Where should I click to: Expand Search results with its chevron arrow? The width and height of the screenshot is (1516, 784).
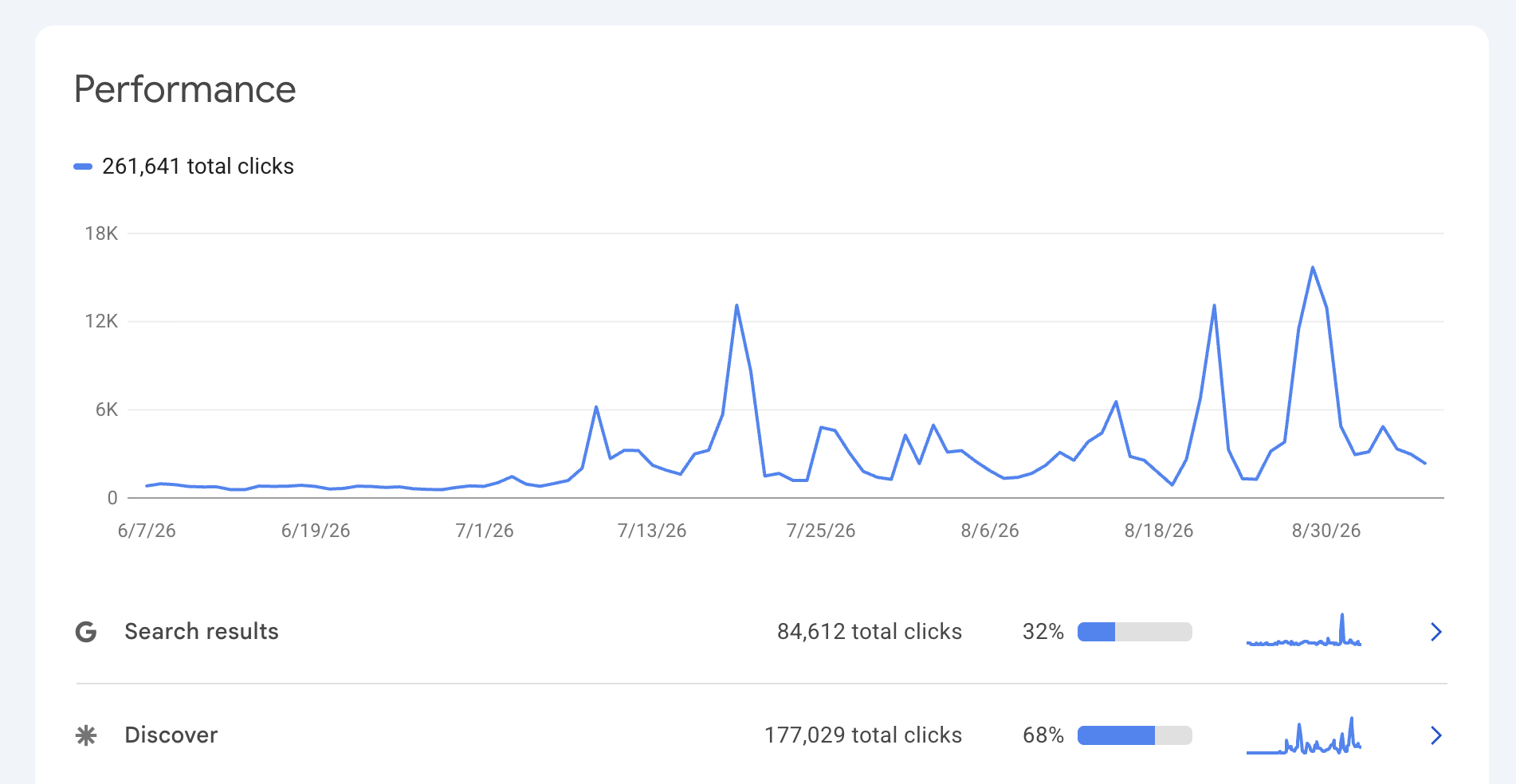point(1436,632)
